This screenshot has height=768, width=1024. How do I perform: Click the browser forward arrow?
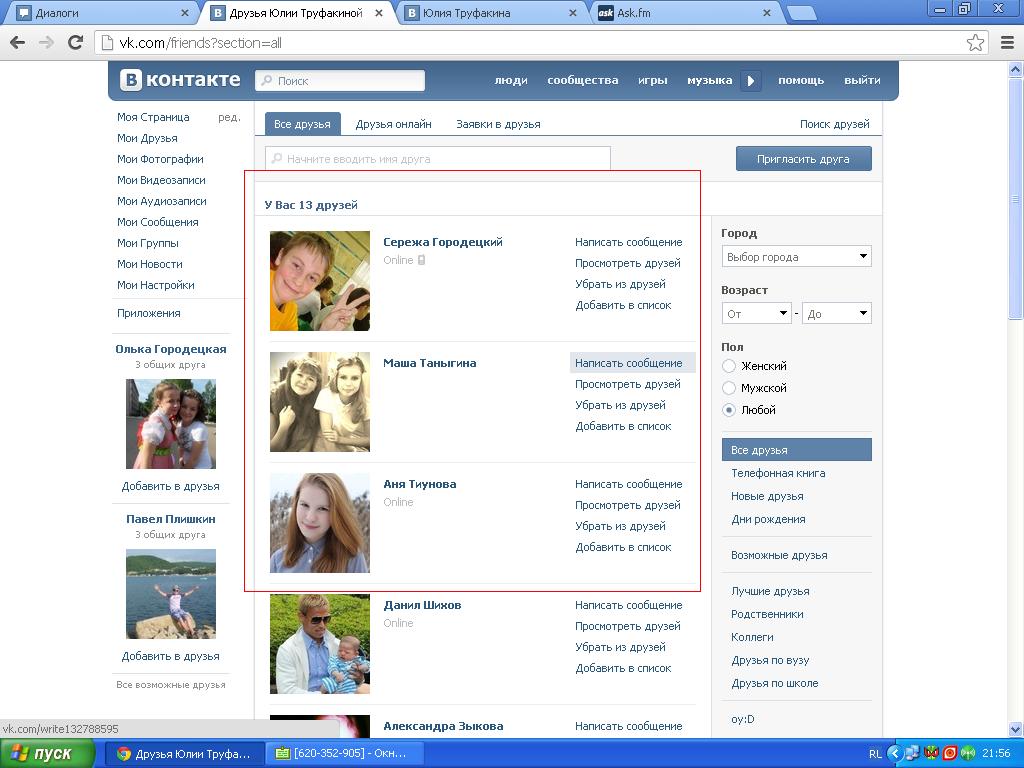pyautogui.click(x=46, y=43)
